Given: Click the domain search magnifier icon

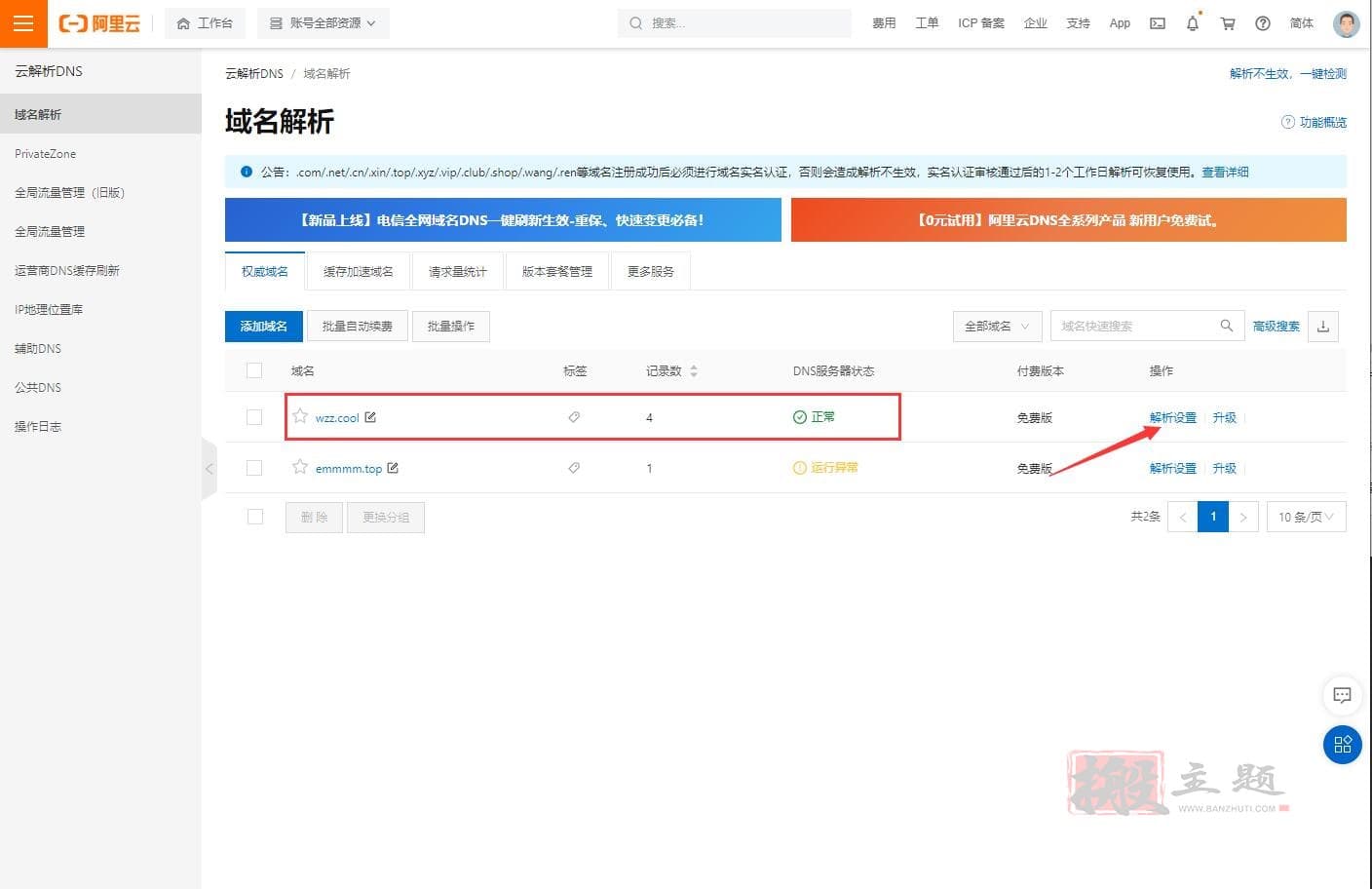Looking at the screenshot, I should 1226,326.
